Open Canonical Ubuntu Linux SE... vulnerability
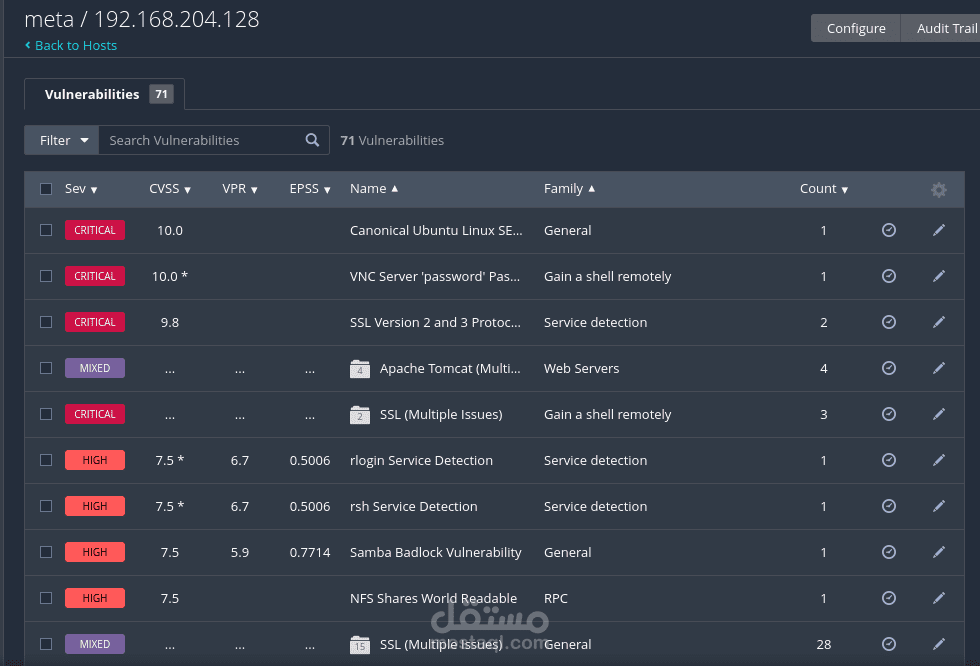 (x=436, y=231)
